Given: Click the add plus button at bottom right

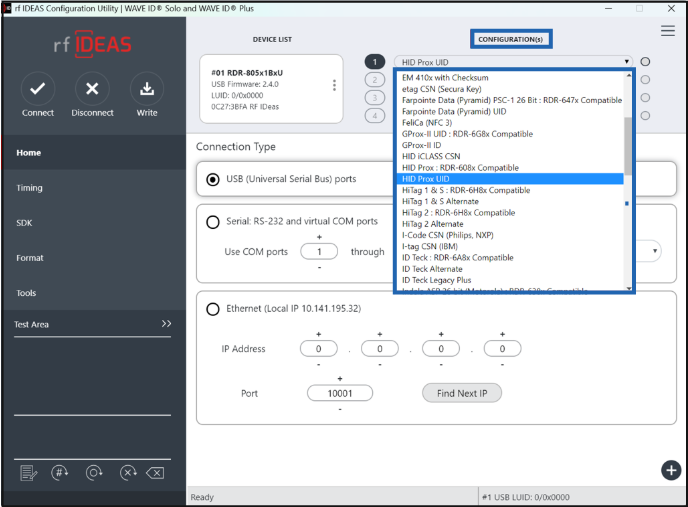Looking at the screenshot, I should point(671,470).
